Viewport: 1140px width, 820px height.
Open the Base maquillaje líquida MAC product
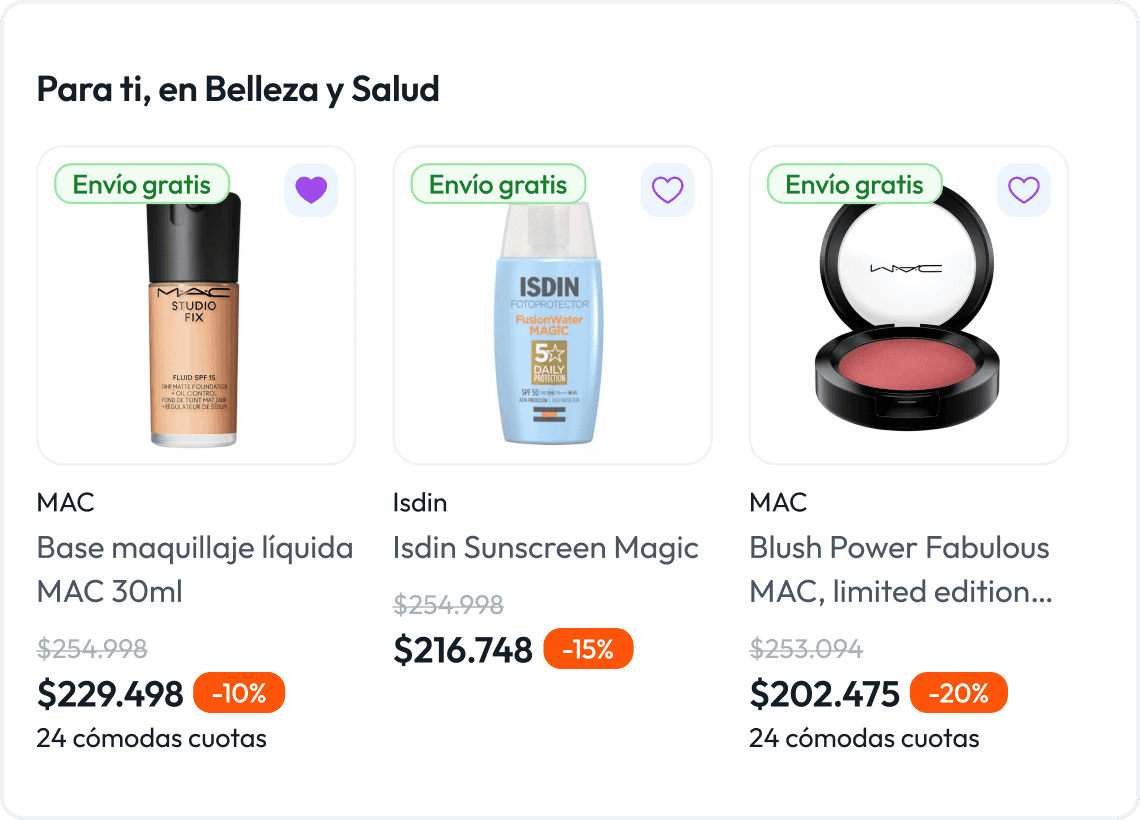pos(194,569)
